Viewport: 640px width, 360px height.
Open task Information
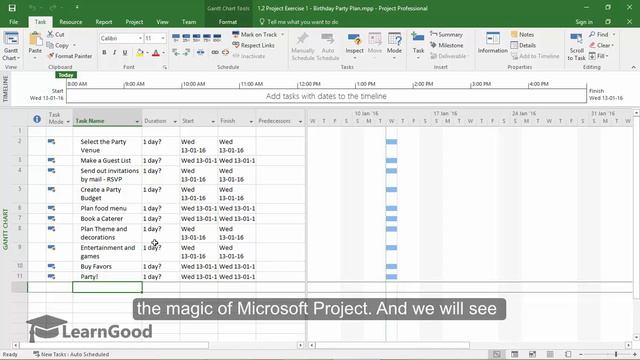click(493, 43)
